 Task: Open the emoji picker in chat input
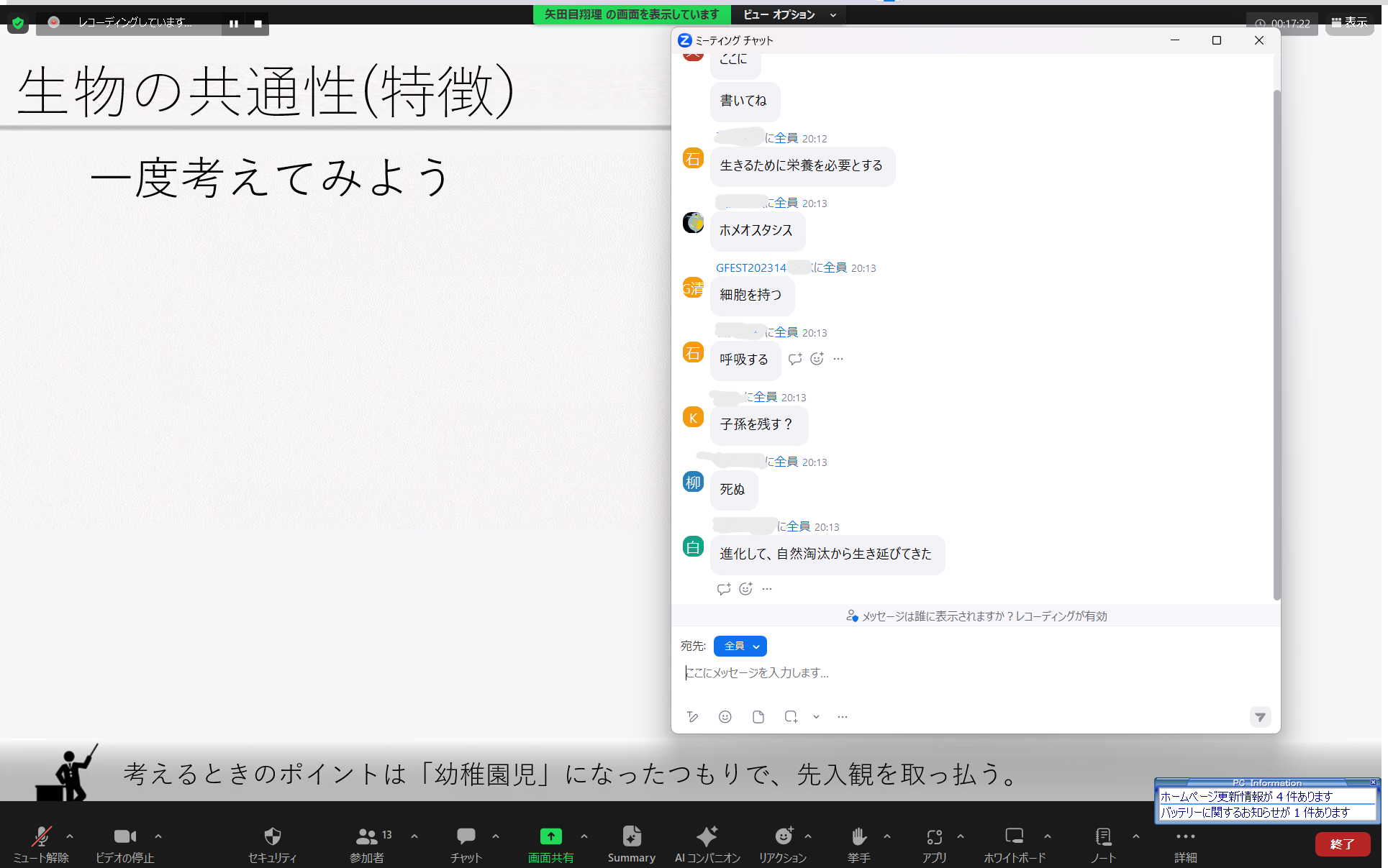(725, 716)
